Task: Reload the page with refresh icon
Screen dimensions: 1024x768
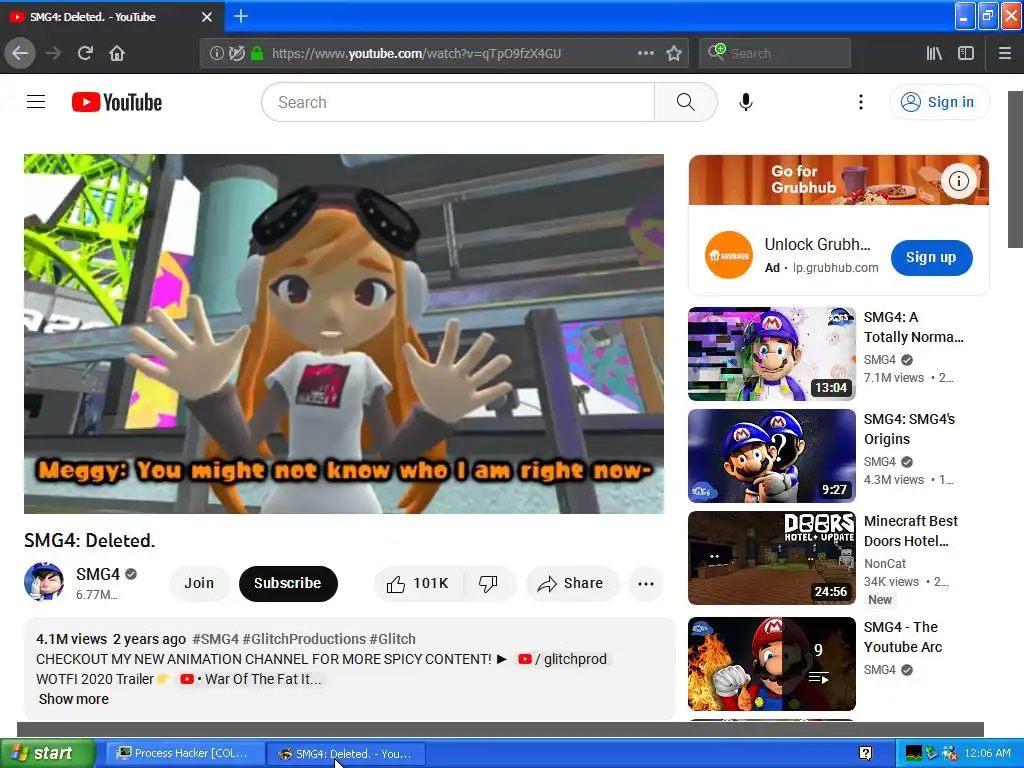Action: tap(85, 53)
